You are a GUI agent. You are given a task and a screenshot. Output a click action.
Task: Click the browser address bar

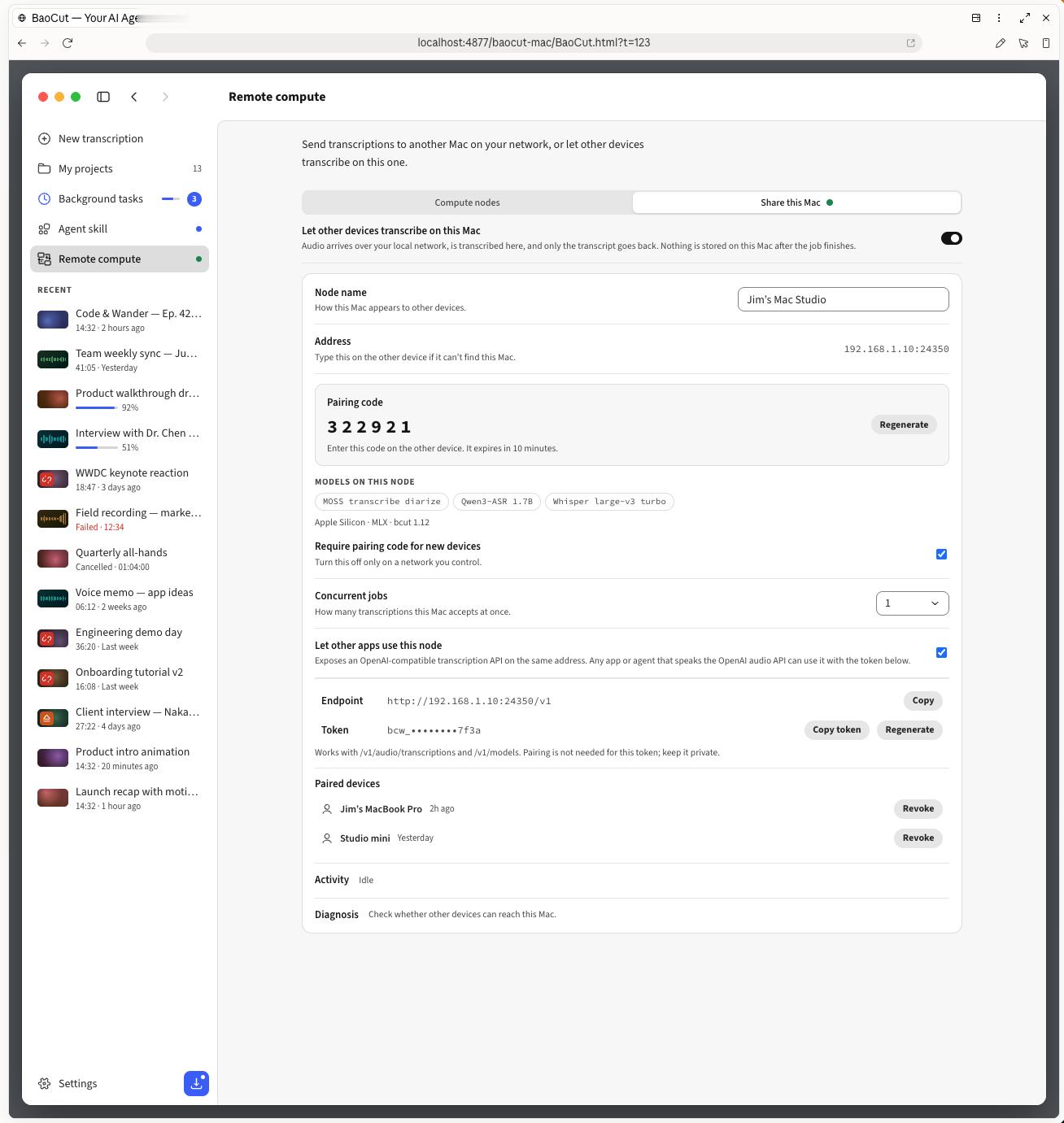[534, 43]
